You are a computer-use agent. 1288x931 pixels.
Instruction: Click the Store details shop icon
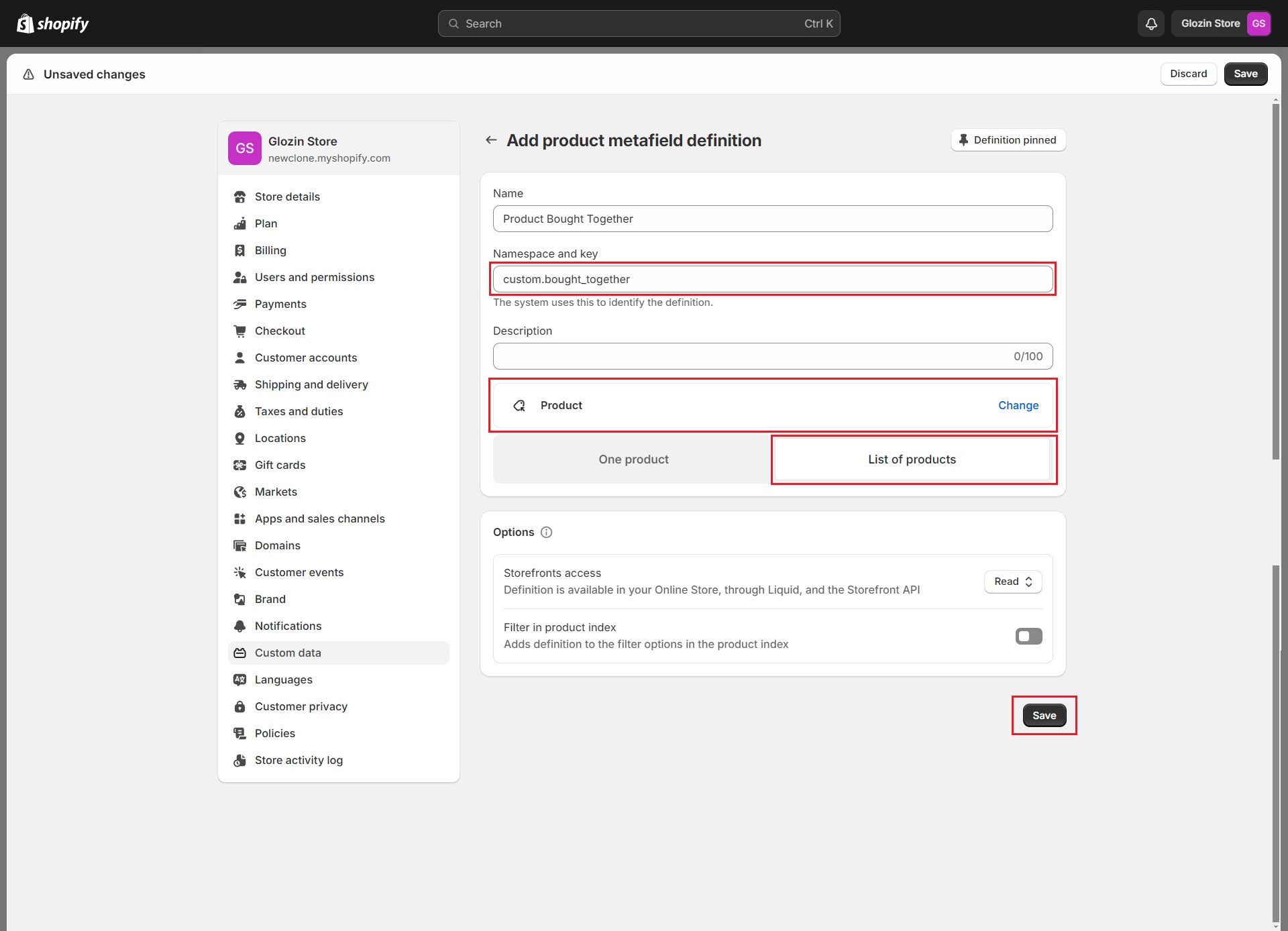click(239, 197)
